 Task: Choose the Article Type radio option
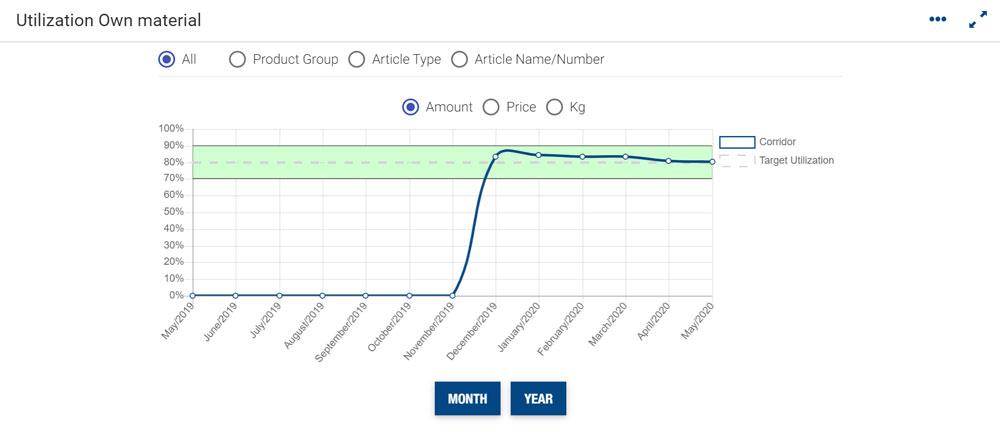pyautogui.click(x=357, y=59)
